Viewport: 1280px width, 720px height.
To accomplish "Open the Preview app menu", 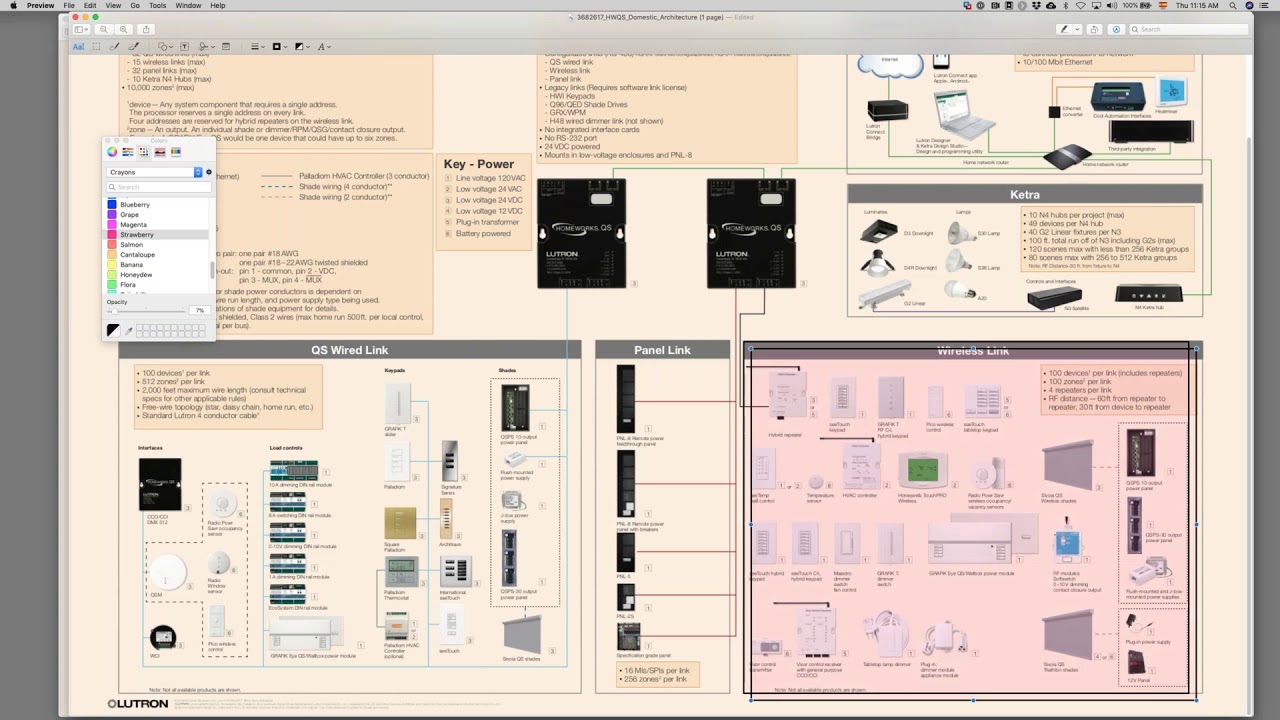I will coord(40,5).
